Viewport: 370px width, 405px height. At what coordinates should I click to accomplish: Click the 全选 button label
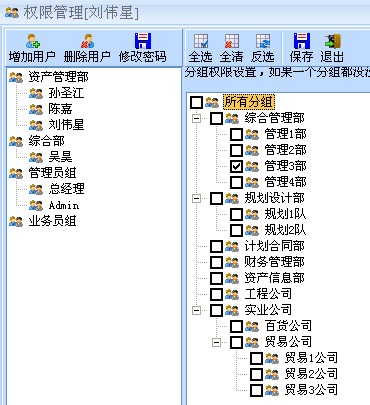tap(201, 57)
